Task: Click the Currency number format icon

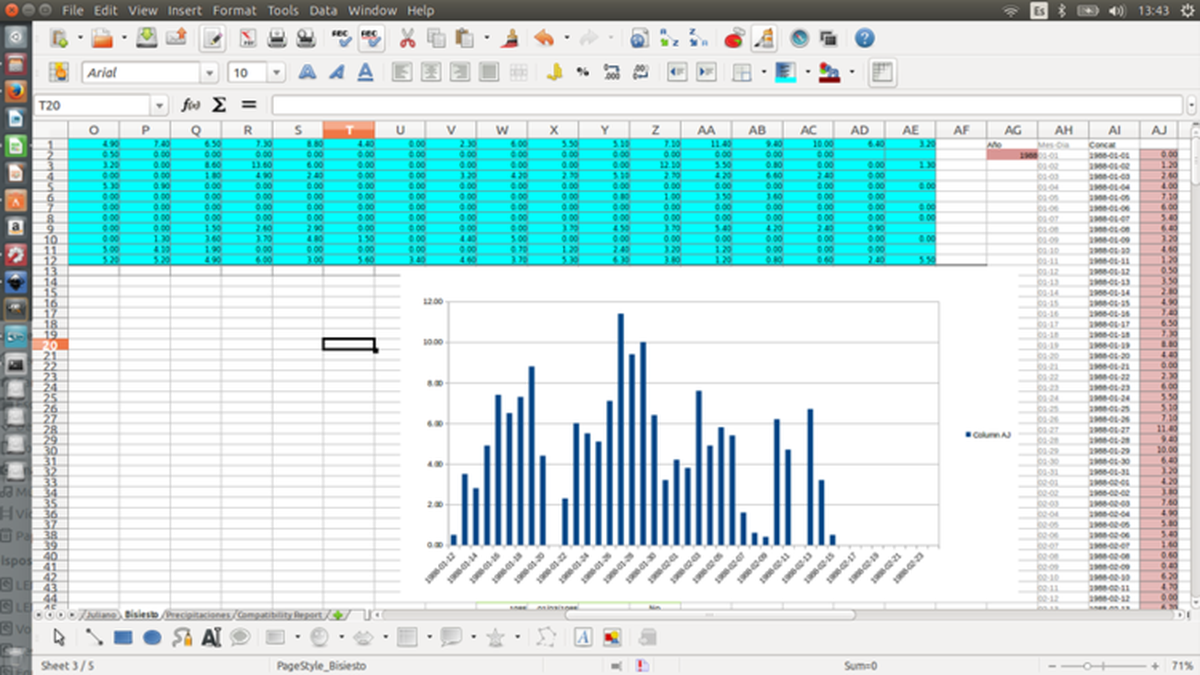Action: [553, 72]
